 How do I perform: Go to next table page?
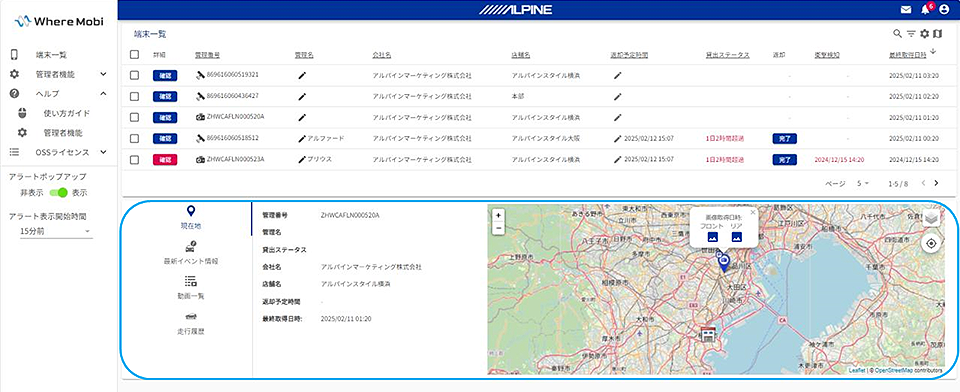(937, 183)
